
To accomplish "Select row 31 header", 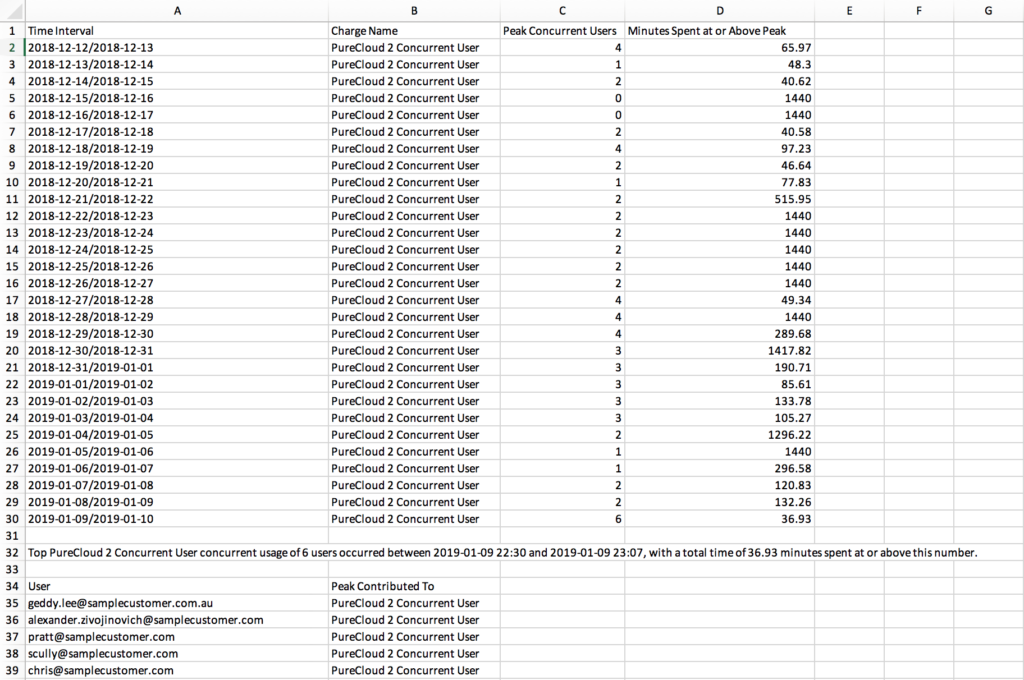I will [12, 536].
